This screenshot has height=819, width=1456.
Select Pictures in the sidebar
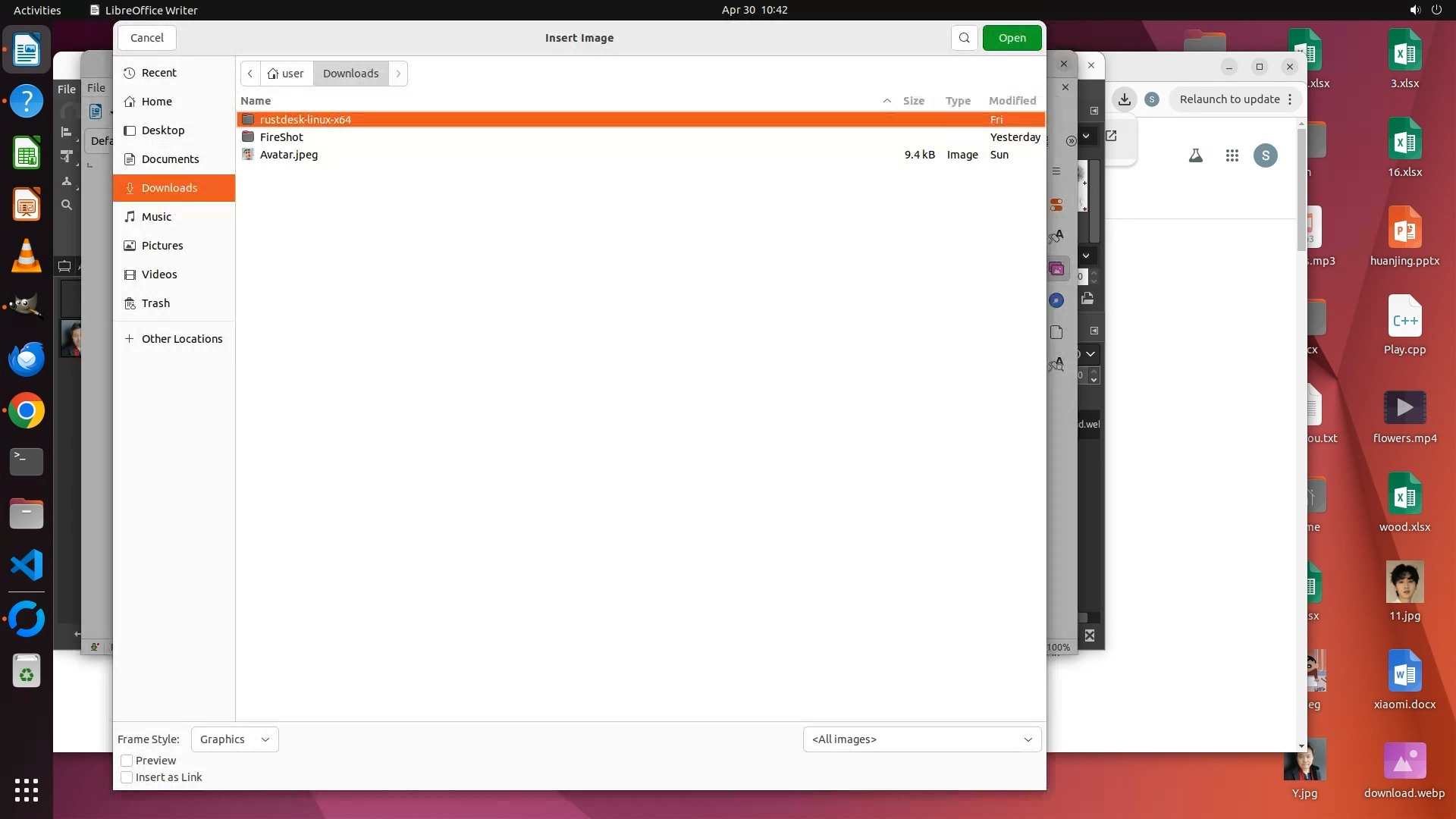pyautogui.click(x=162, y=246)
